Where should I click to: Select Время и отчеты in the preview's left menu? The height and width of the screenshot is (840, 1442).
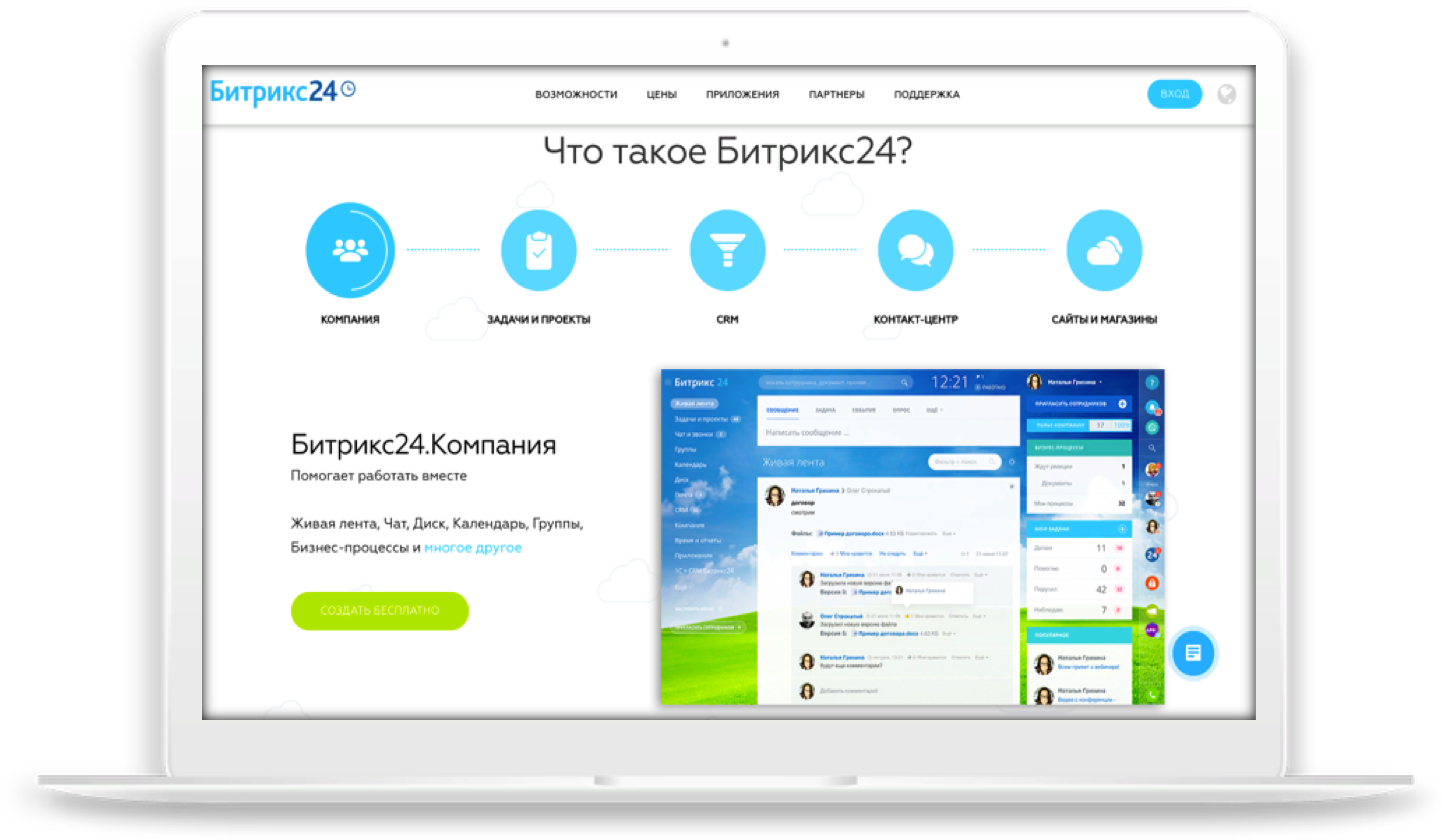698,540
